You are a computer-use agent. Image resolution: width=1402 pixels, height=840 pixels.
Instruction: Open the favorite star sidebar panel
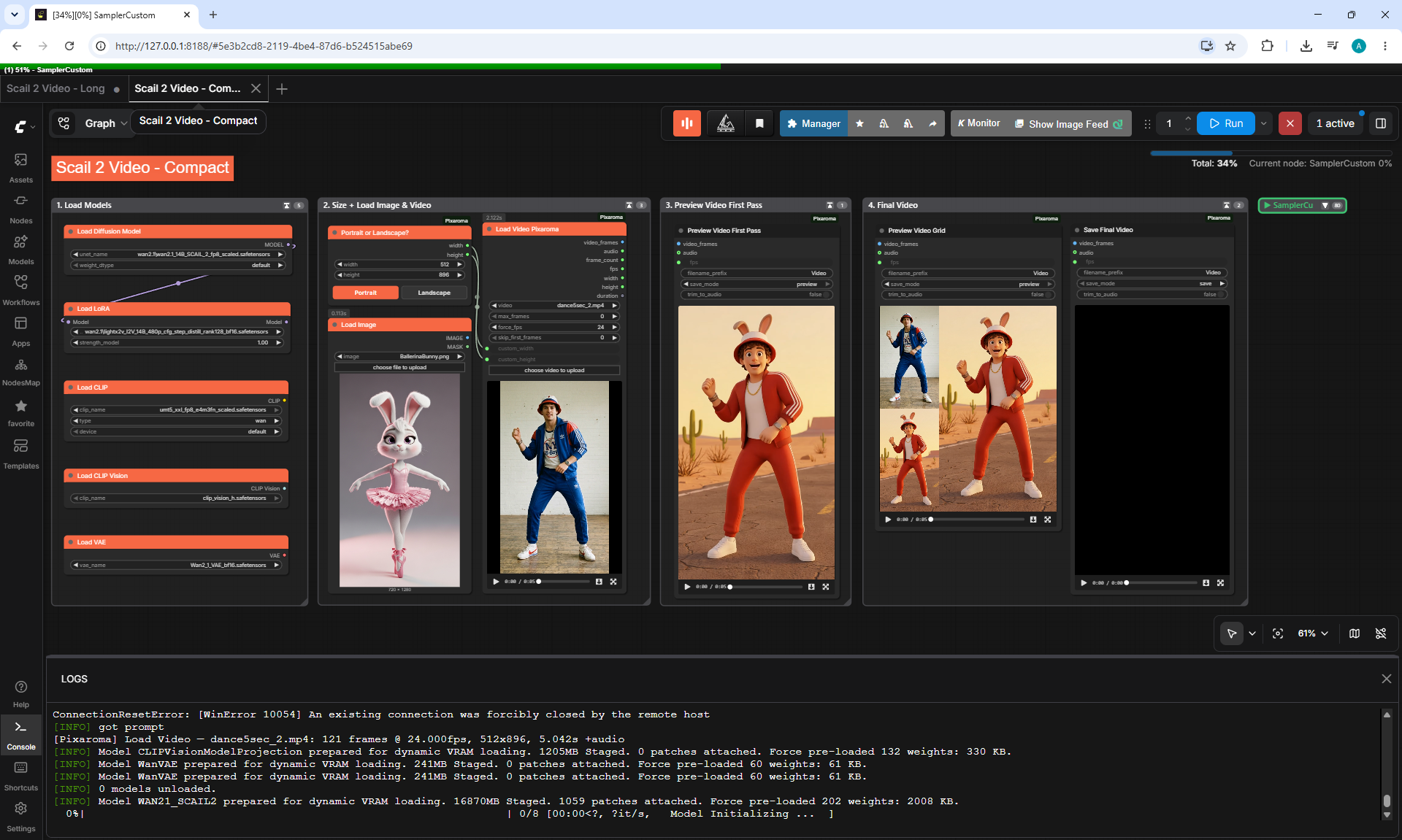21,412
